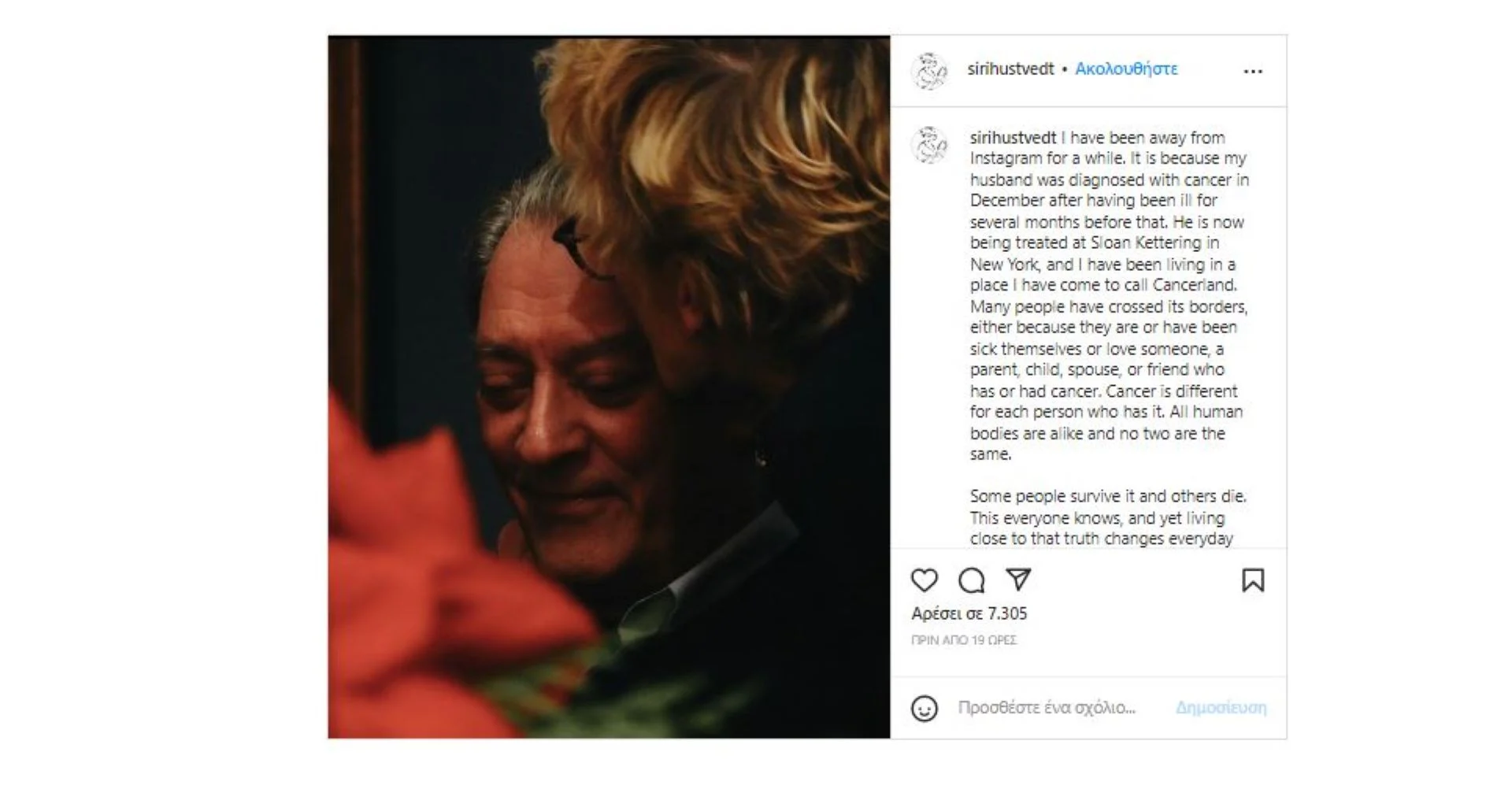The height and width of the screenshot is (789, 1512).
Task: Save post using bookmark icon
Action: 1253,580
